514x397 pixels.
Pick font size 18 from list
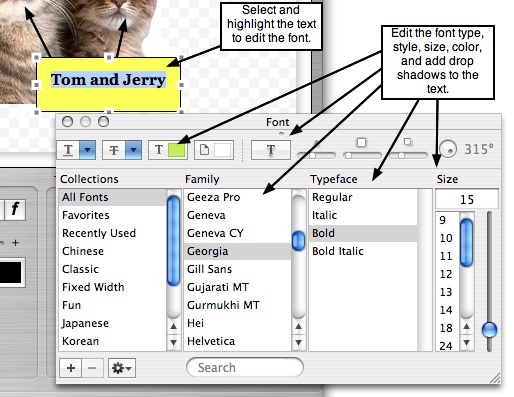pyautogui.click(x=447, y=328)
